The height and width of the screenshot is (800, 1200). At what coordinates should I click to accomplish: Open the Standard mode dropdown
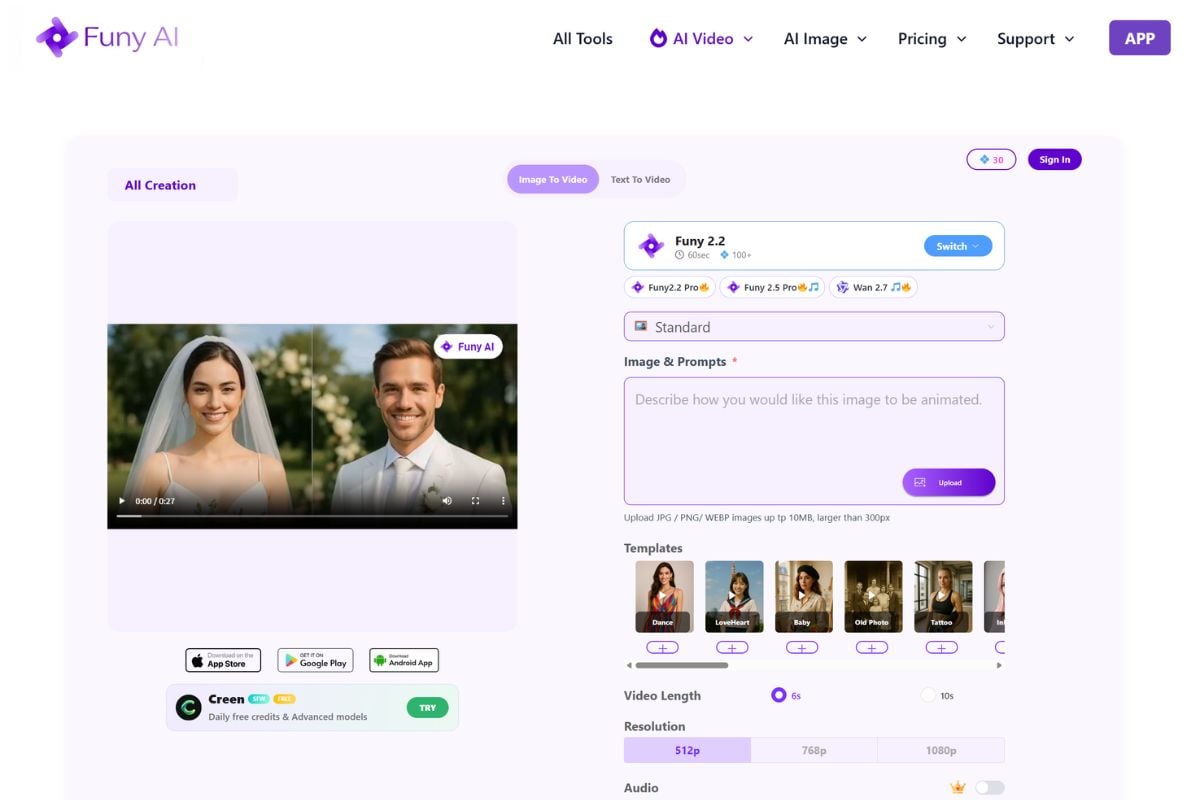(814, 327)
